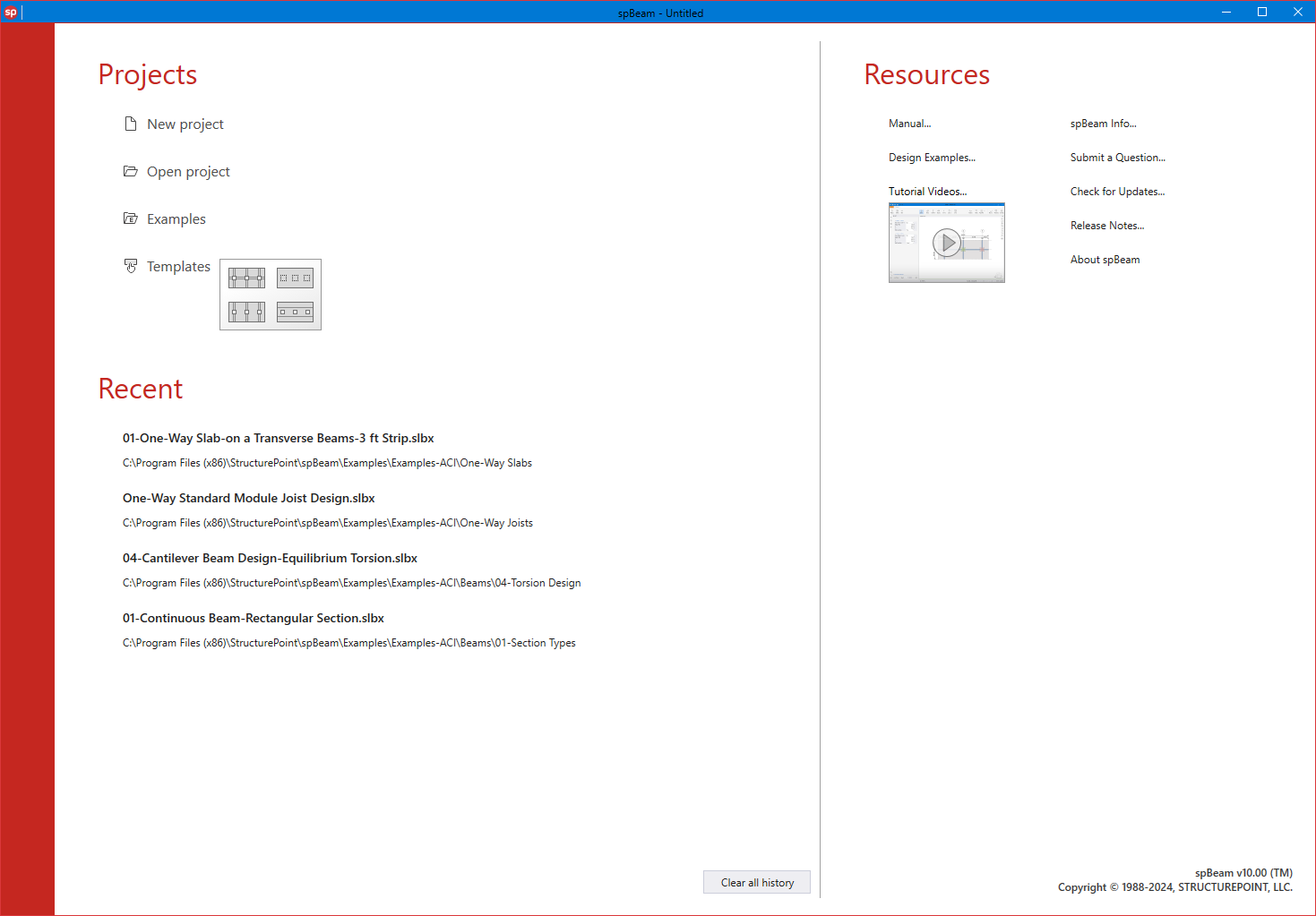
Task: Open the About spBeam link
Action: click(1105, 260)
